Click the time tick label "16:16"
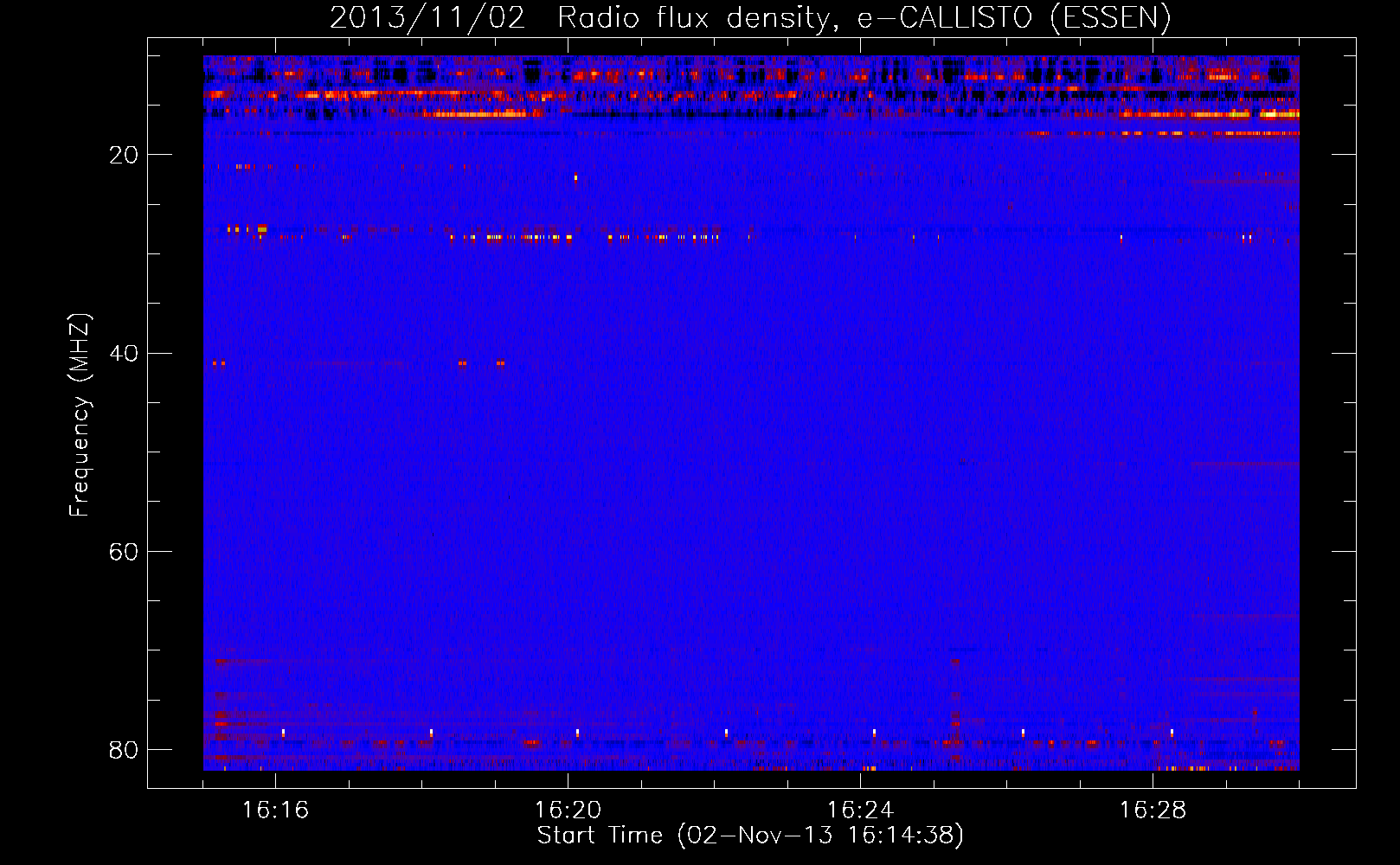The width and height of the screenshot is (1400, 865). coord(275,811)
